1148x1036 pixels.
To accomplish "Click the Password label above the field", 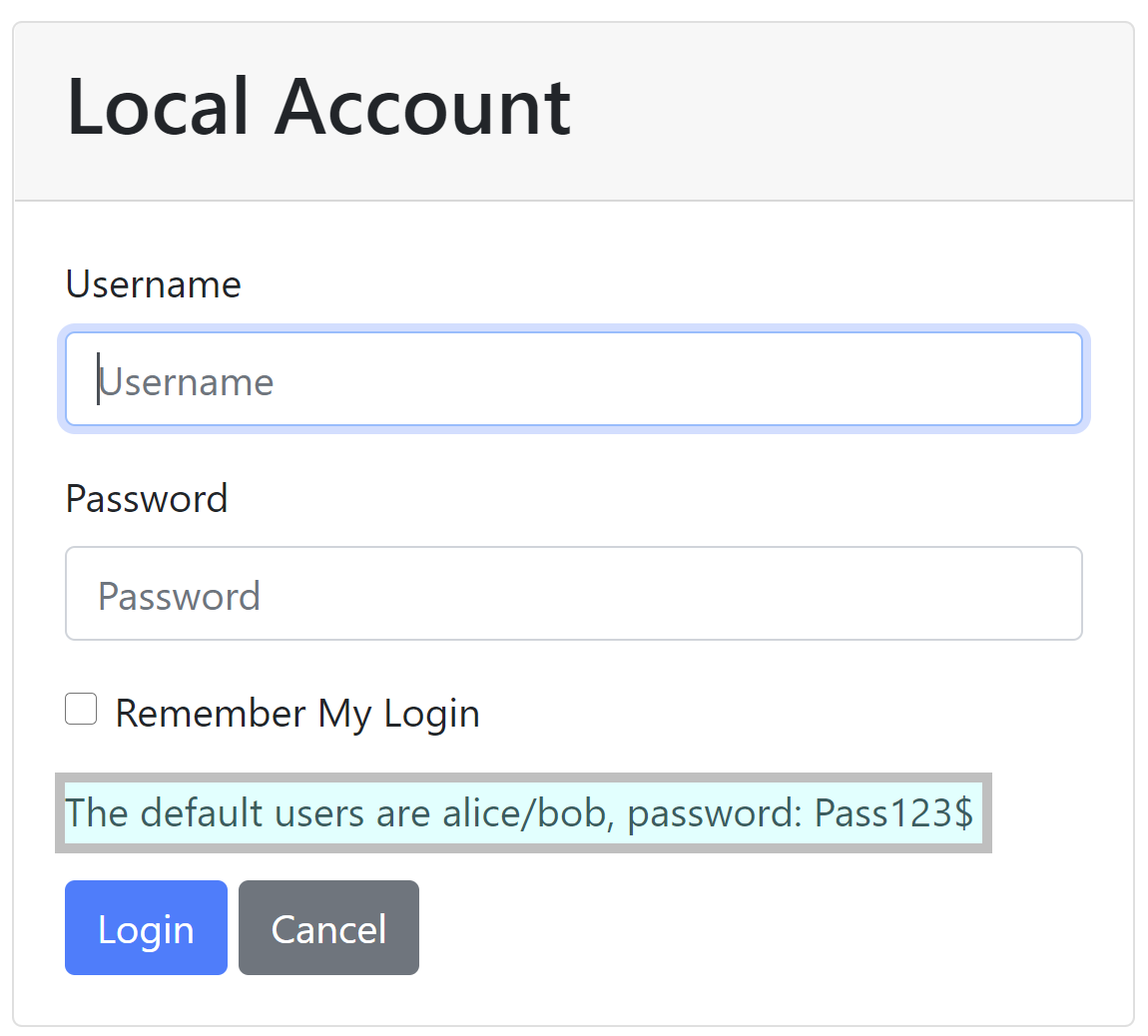I will click(x=147, y=498).
